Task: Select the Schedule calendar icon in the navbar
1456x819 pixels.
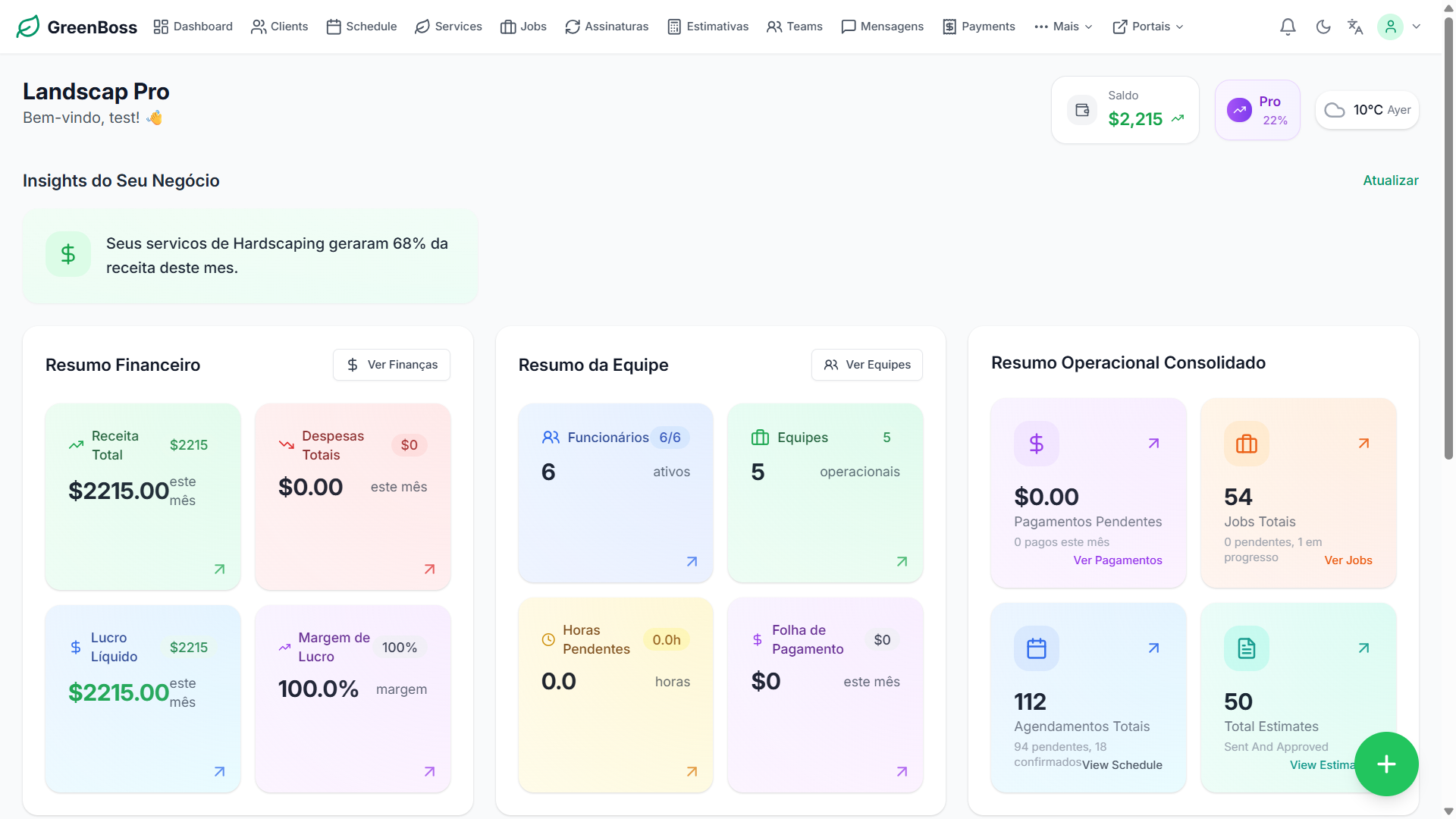Action: click(334, 26)
